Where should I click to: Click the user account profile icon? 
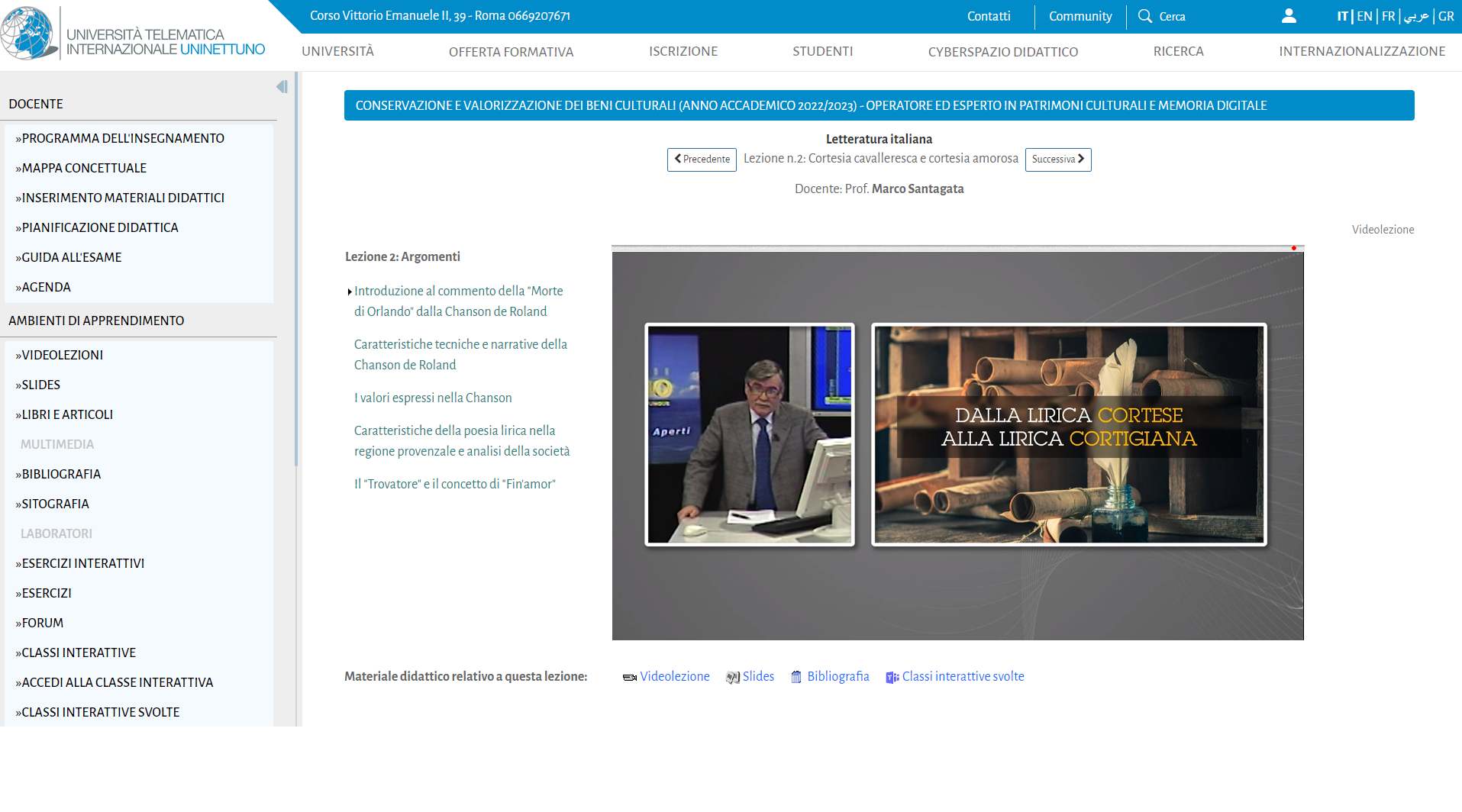[1289, 16]
